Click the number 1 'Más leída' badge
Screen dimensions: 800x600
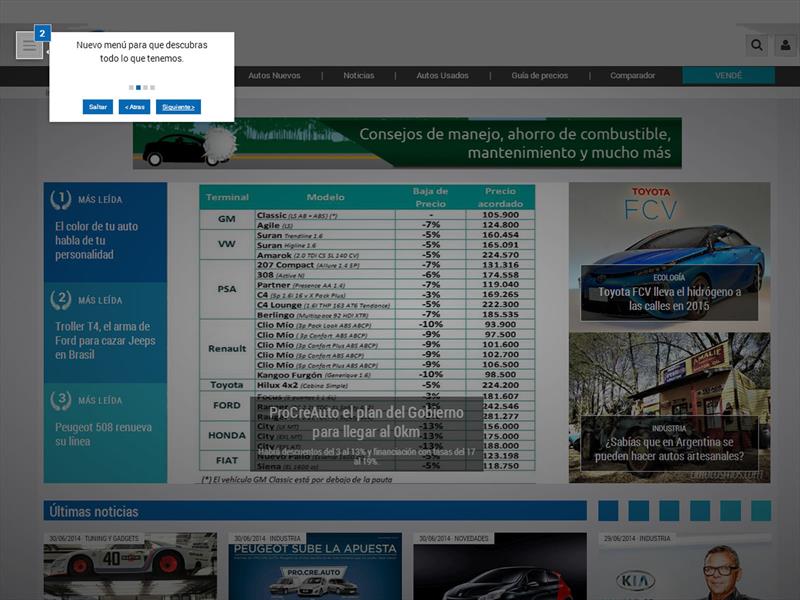coord(61,199)
